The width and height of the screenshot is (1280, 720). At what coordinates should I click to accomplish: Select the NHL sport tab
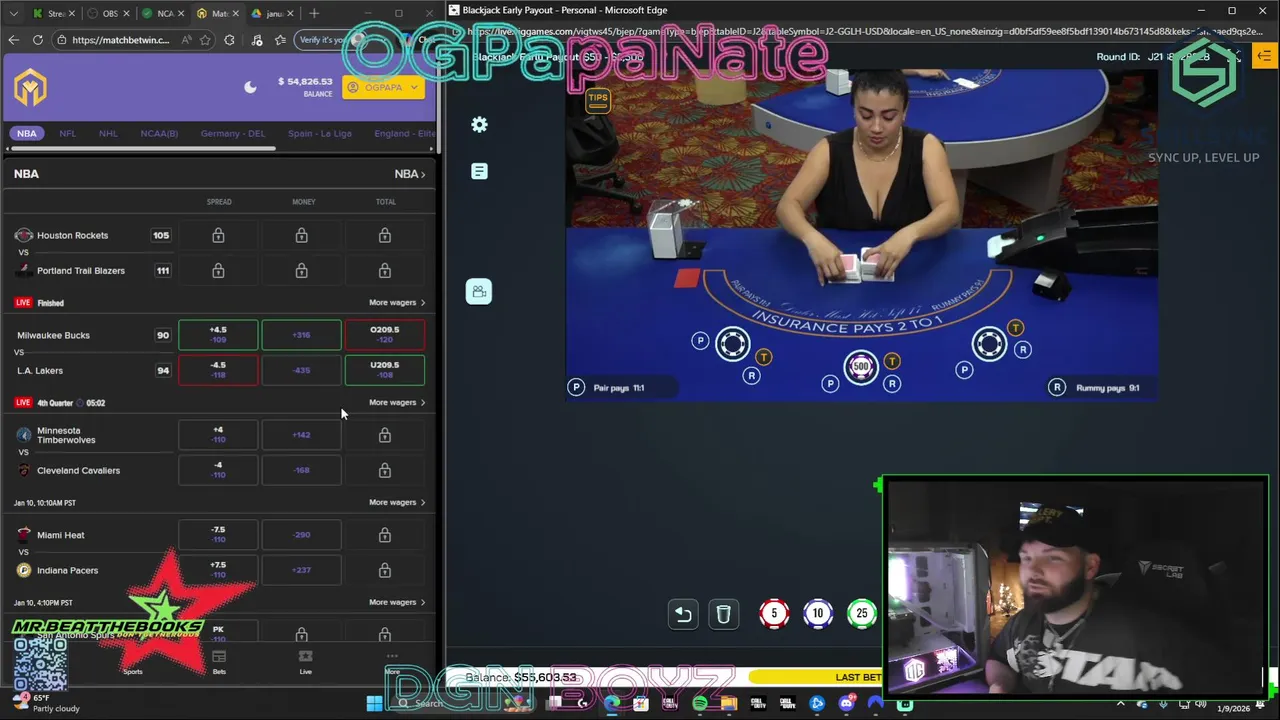click(x=108, y=133)
